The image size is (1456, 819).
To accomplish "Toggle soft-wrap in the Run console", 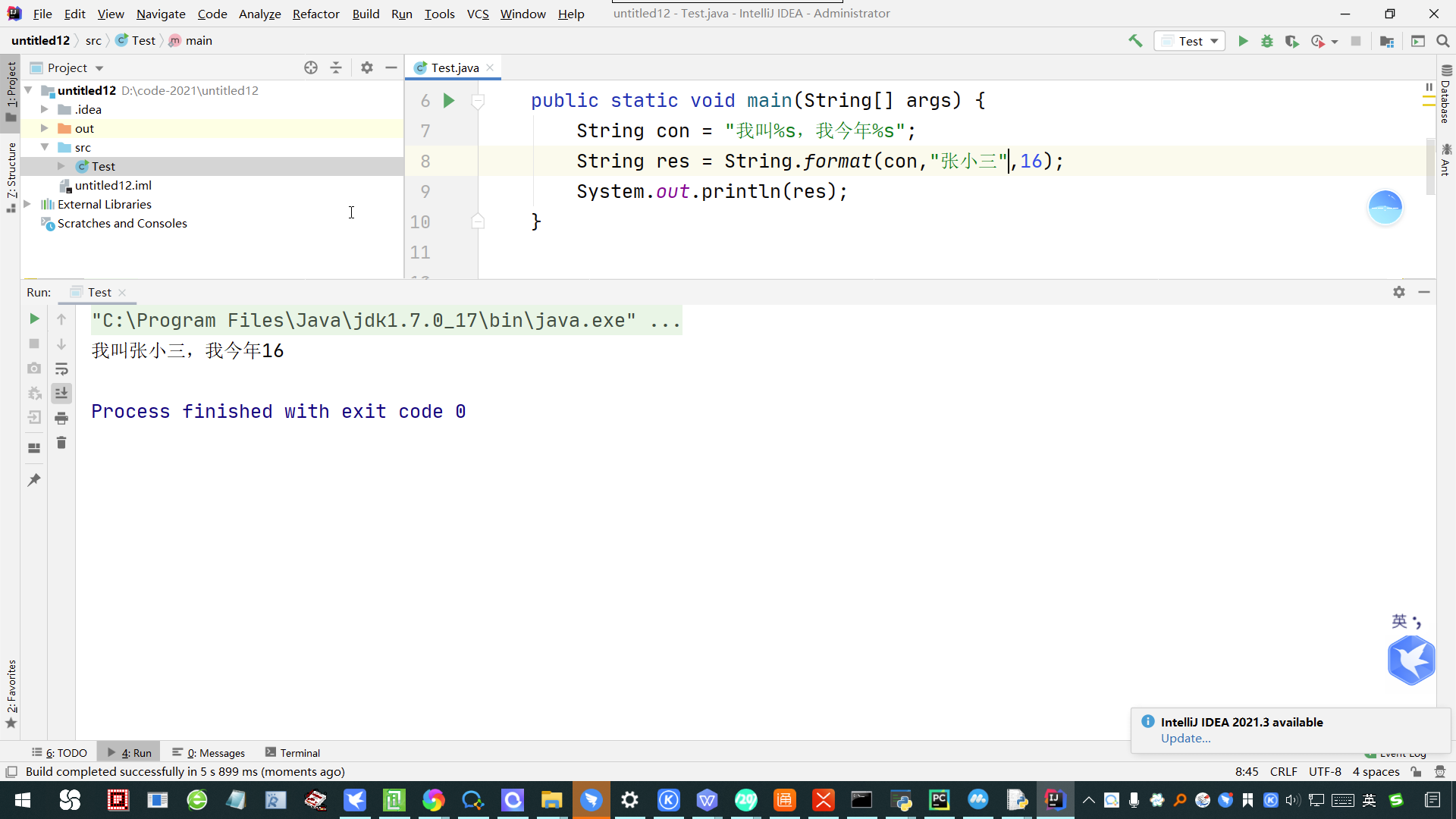I will tap(61, 369).
